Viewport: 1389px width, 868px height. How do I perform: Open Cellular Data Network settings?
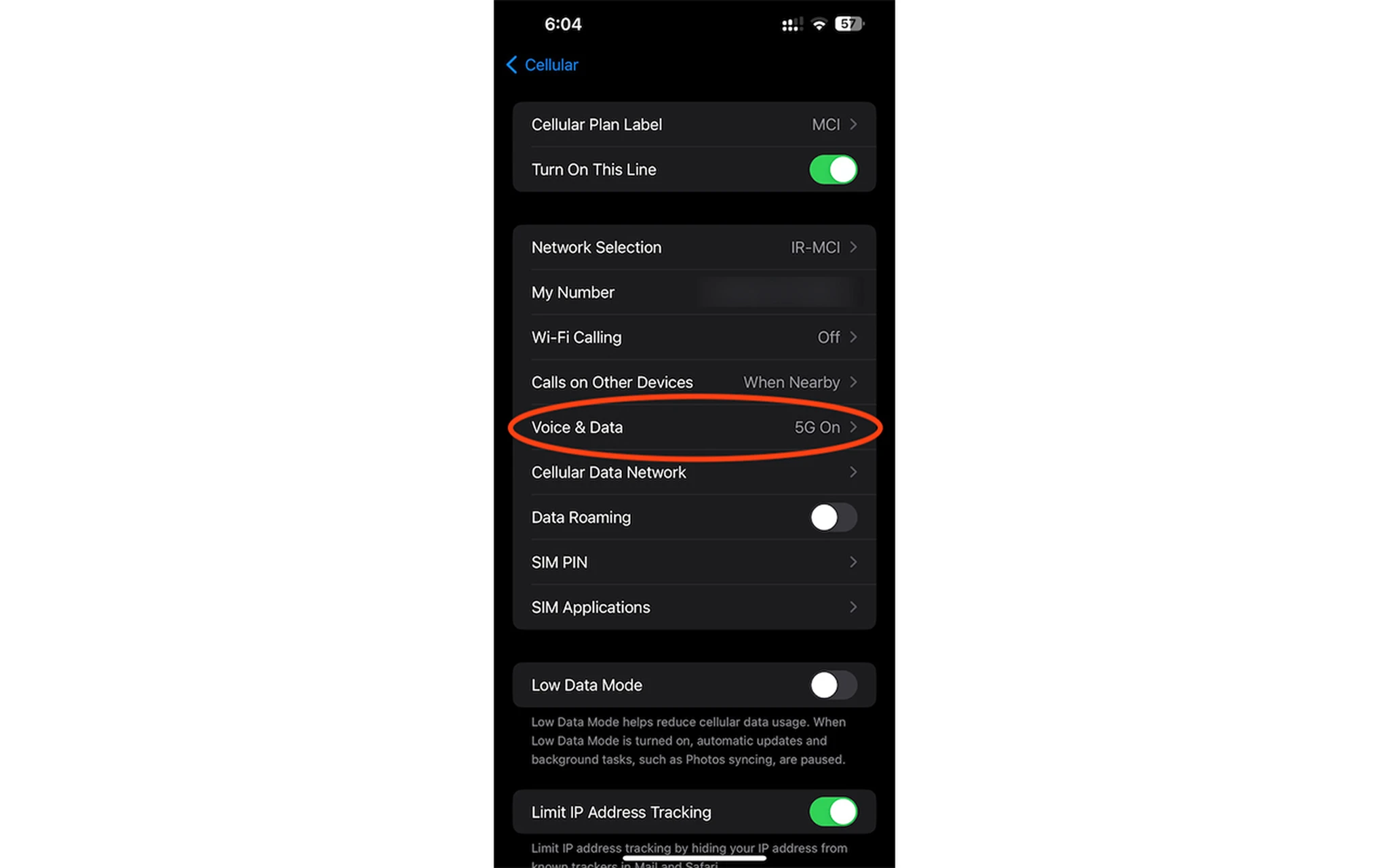coord(694,472)
